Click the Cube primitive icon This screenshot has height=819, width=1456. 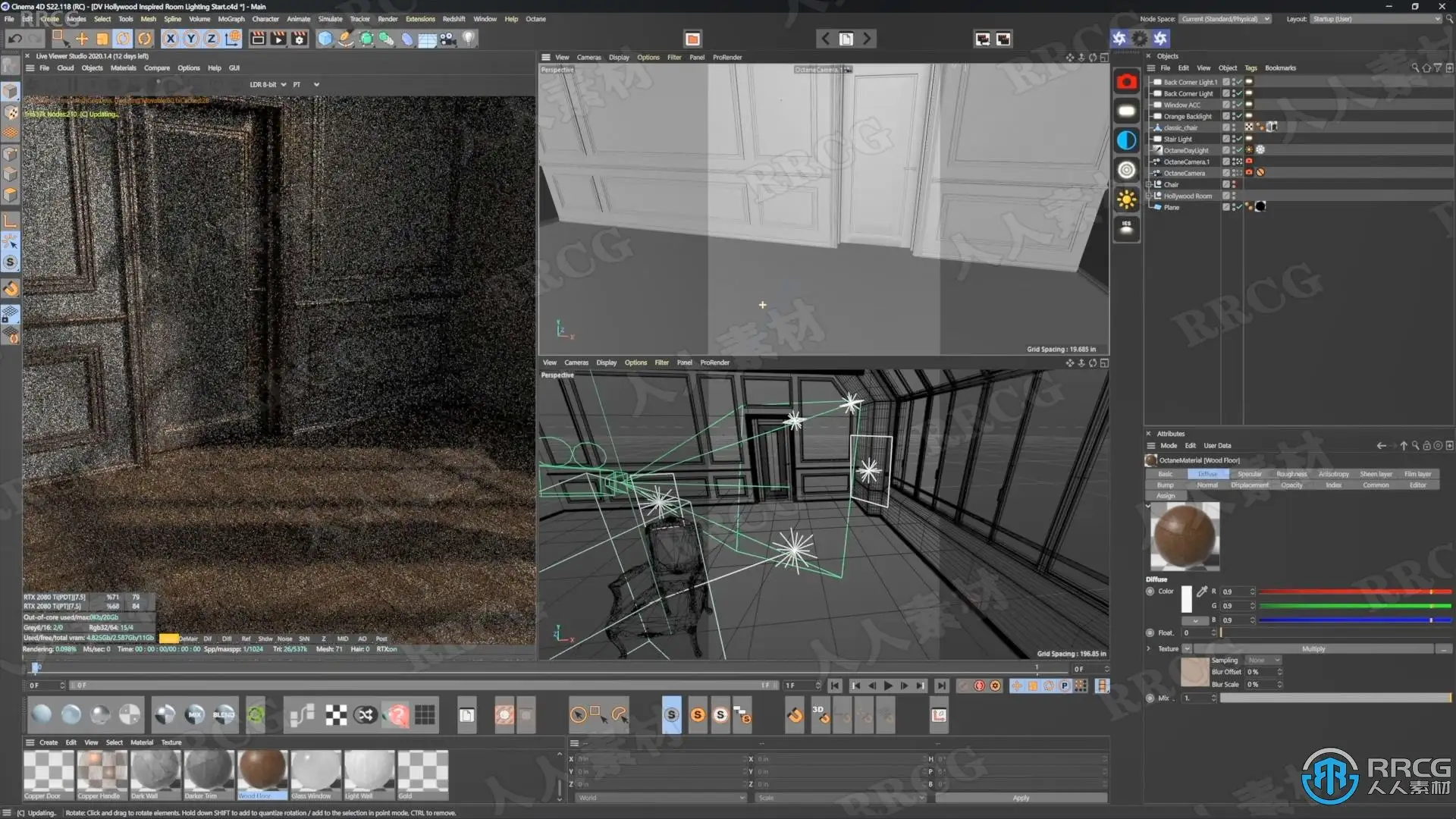(x=325, y=39)
